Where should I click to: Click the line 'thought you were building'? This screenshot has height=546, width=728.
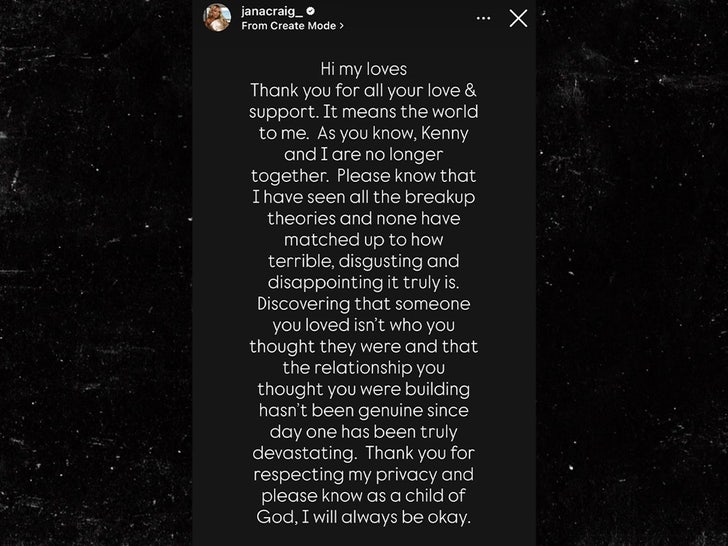coord(363,389)
